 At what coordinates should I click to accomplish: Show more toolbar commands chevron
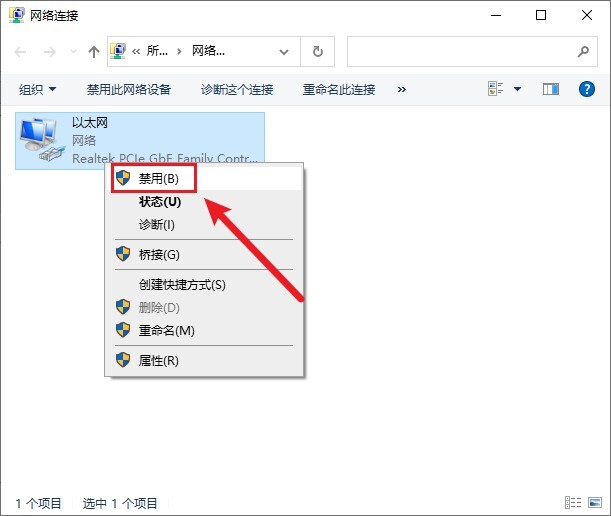(402, 89)
